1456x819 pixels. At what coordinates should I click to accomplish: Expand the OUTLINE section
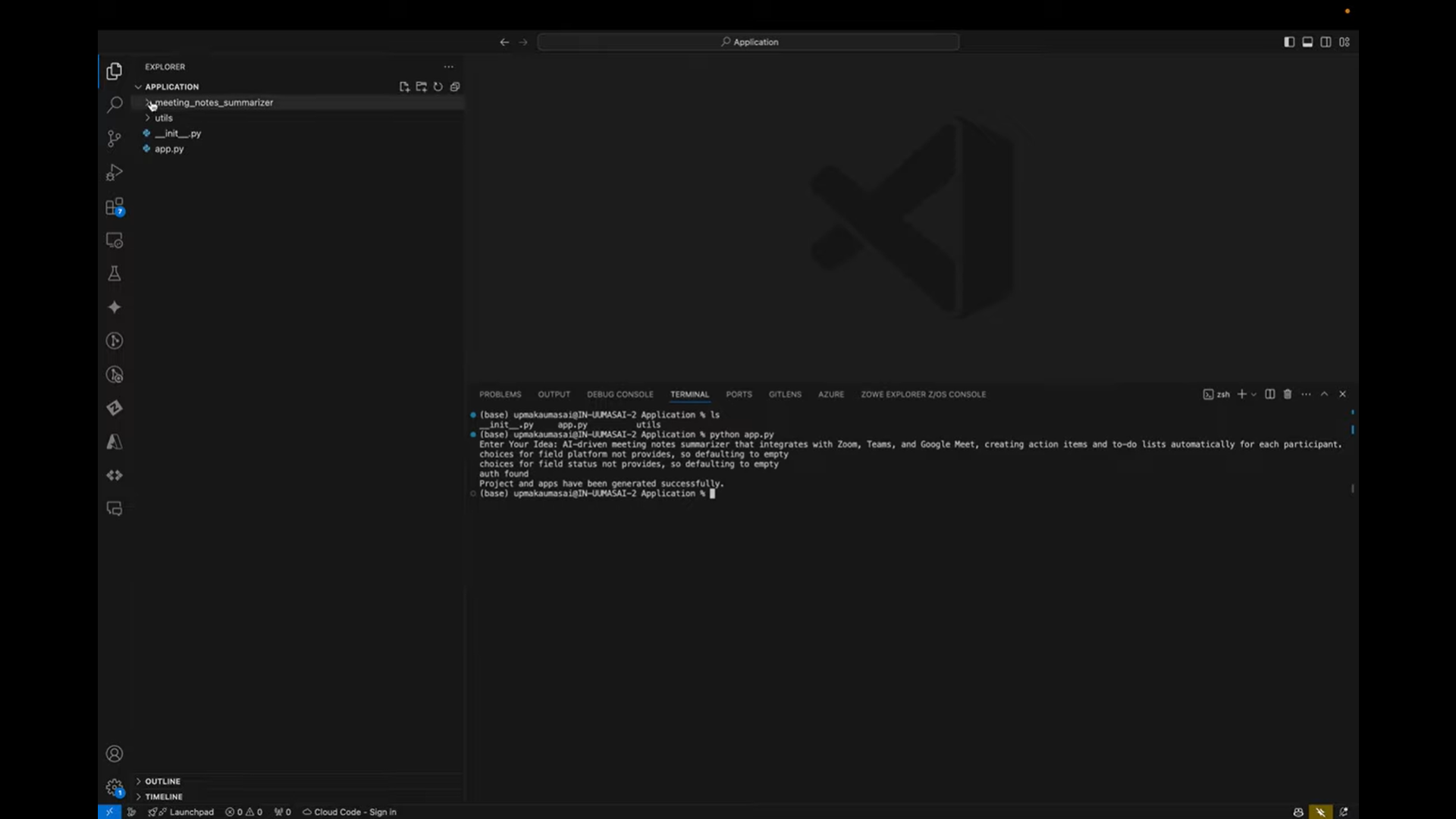[162, 781]
